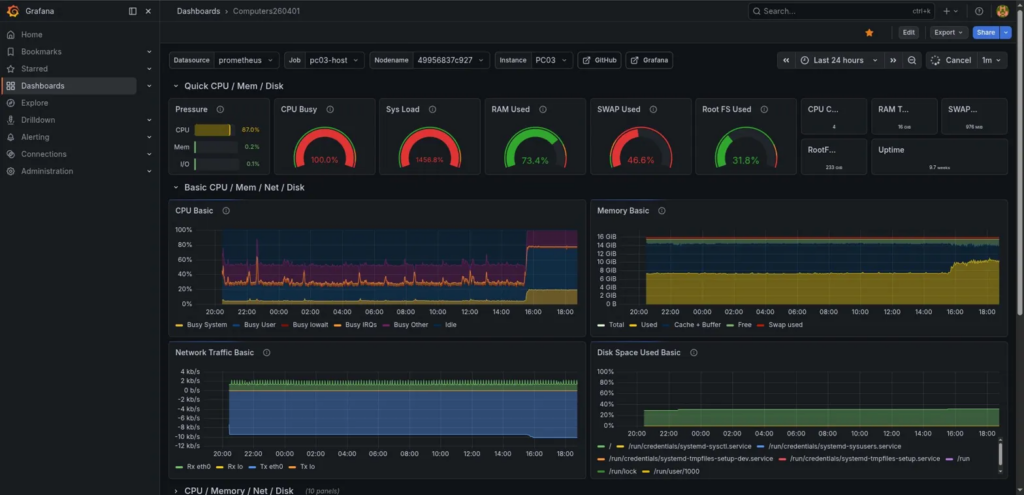The height and width of the screenshot is (495, 1024).
Task: Click the Grafana logo in the sidebar header
Action: pyautogui.click(x=12, y=11)
